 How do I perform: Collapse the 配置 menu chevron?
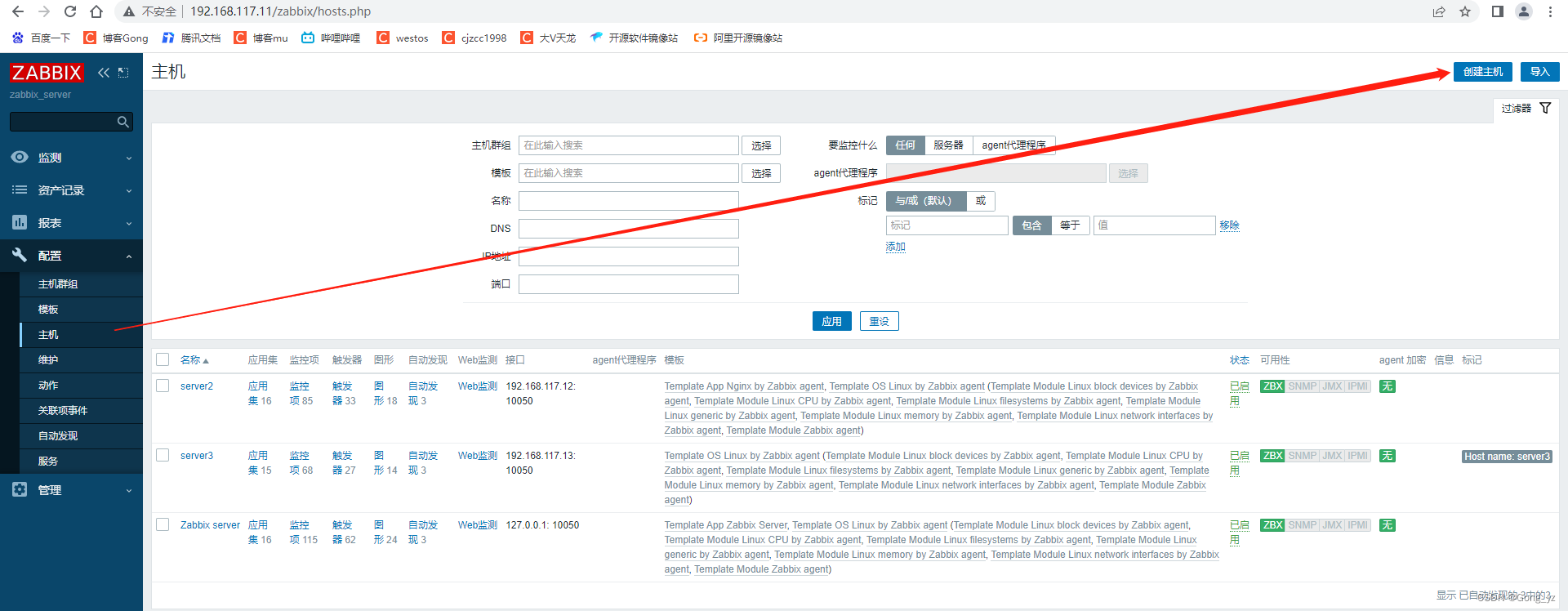(x=129, y=256)
